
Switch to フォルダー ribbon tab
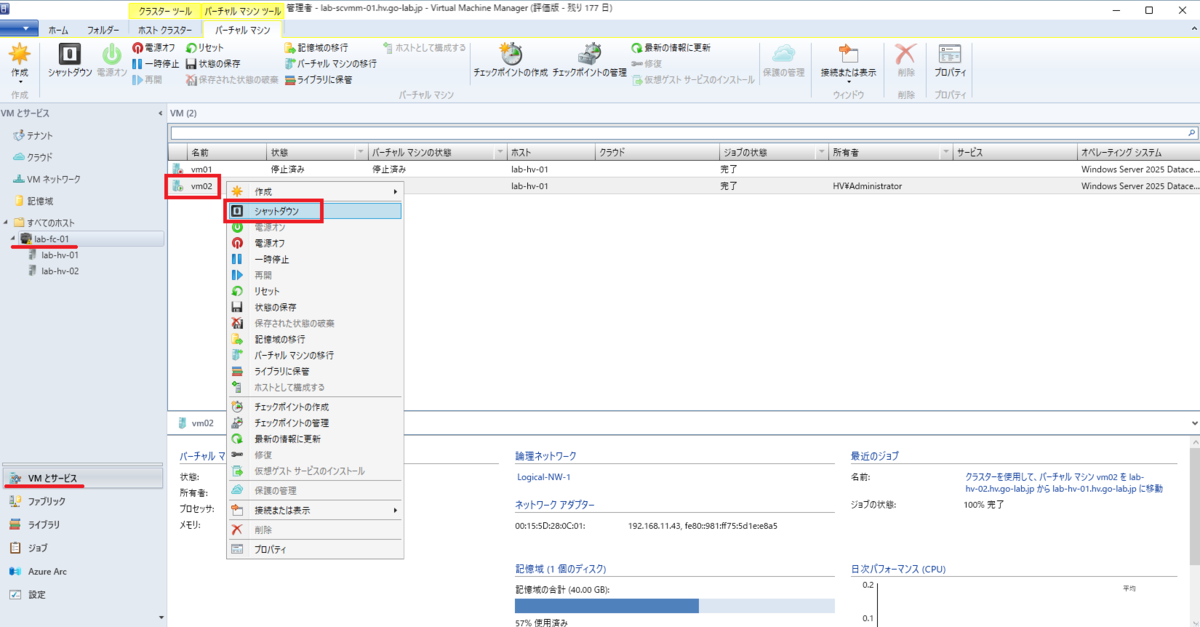point(103,30)
